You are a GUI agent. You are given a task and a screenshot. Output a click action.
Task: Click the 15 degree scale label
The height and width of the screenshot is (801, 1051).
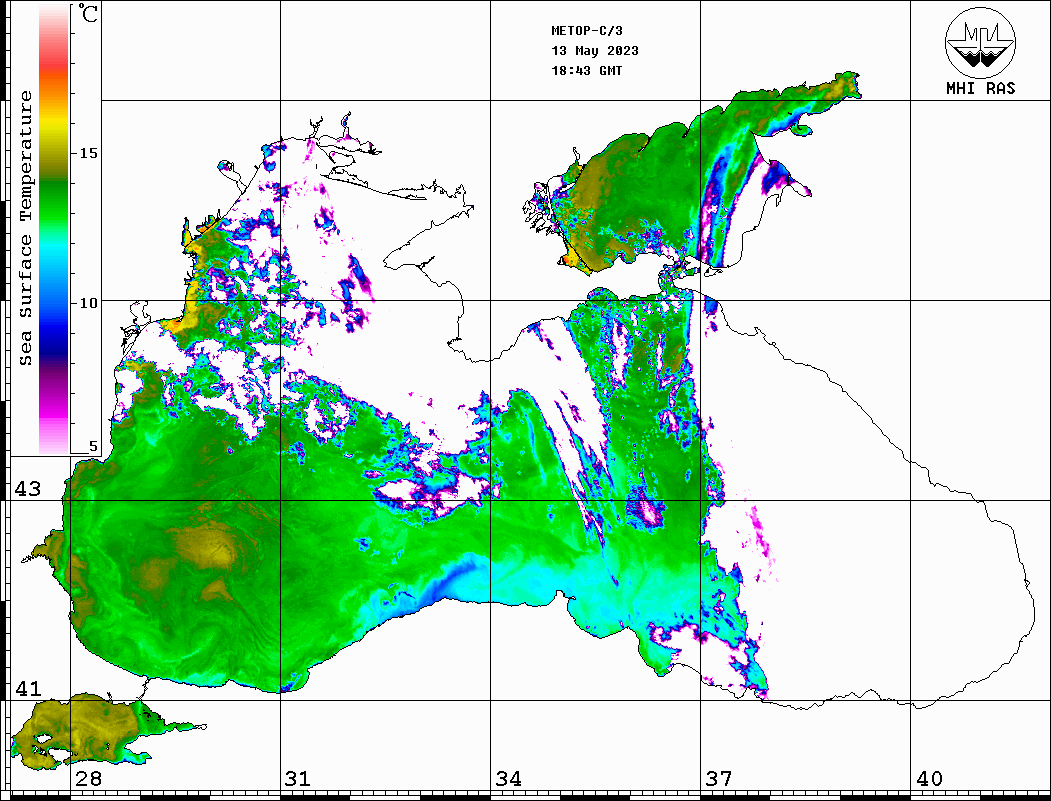coord(88,153)
